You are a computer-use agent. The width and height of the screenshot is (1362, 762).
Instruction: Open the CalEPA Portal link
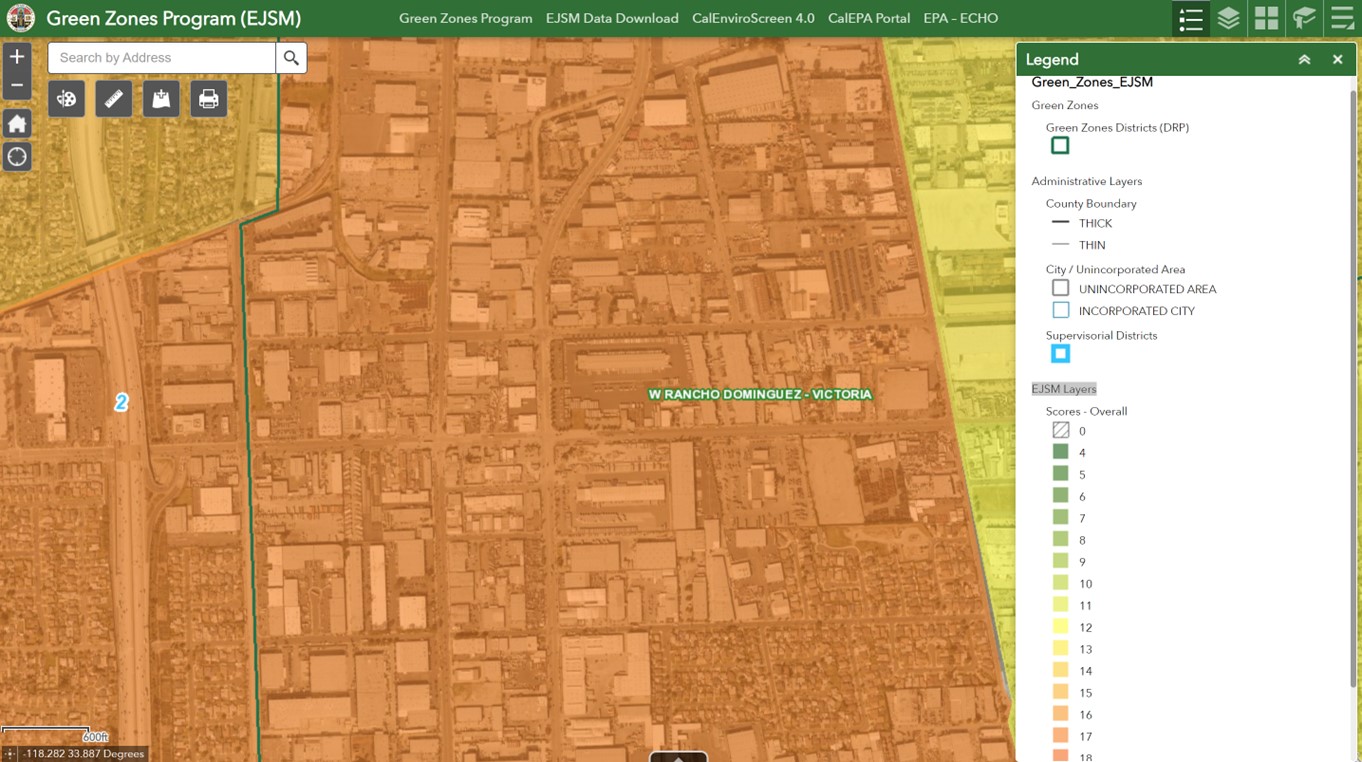click(x=868, y=17)
